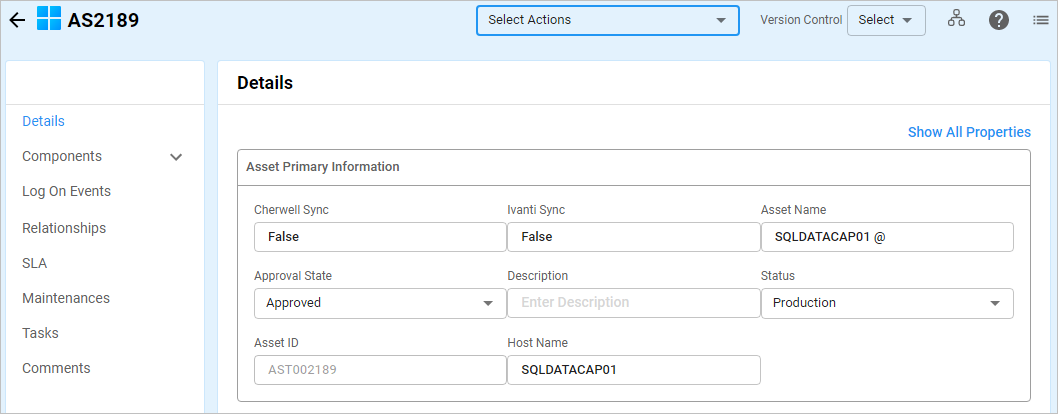Expand the Components section chevron
Image resolution: width=1058 pixels, height=414 pixels.
pos(176,157)
